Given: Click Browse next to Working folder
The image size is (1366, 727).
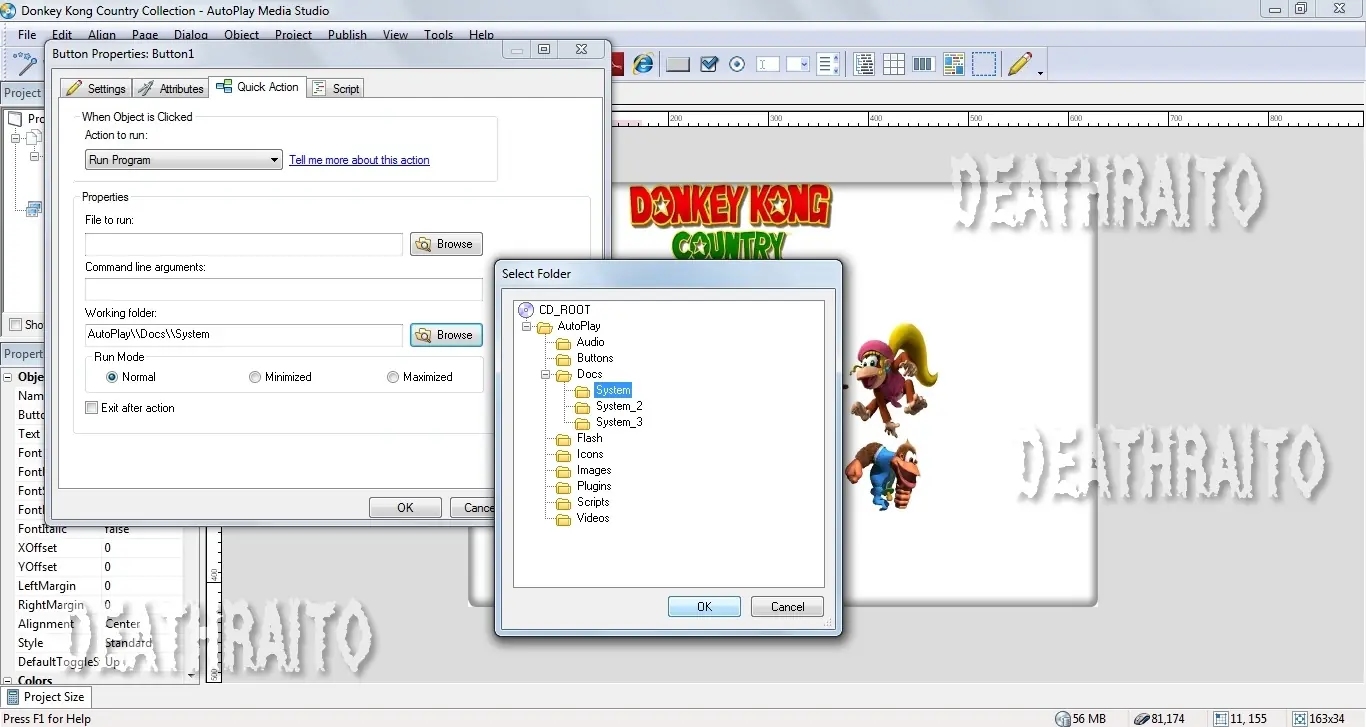Looking at the screenshot, I should coord(446,335).
